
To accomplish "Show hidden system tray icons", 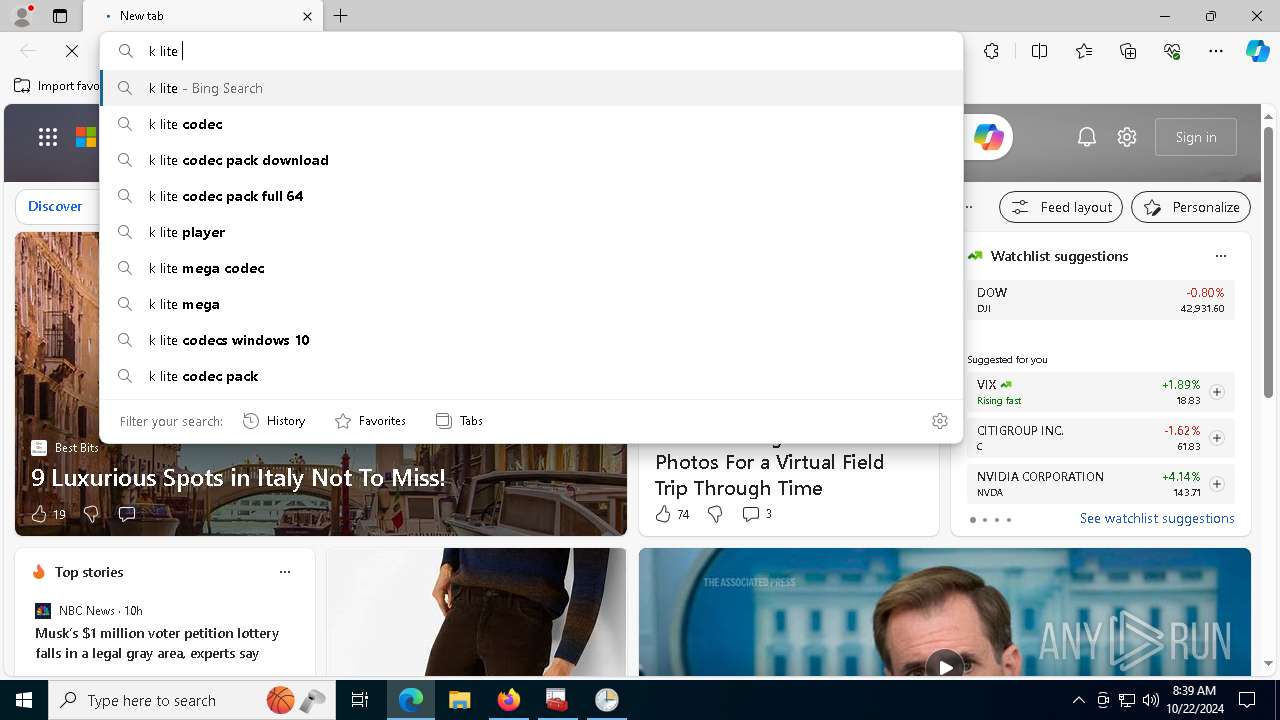I will [x=1078, y=700].
